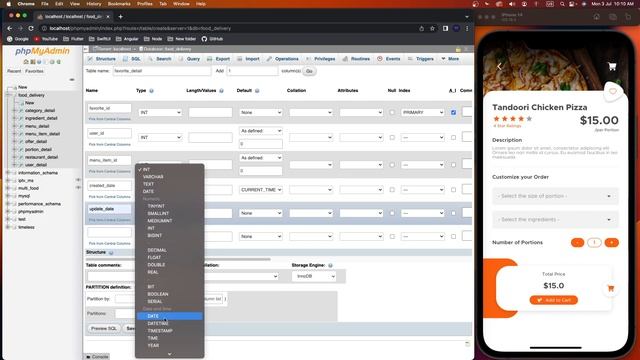Increase portions with plus button
The width and height of the screenshot is (640, 360).
[x=611, y=242]
